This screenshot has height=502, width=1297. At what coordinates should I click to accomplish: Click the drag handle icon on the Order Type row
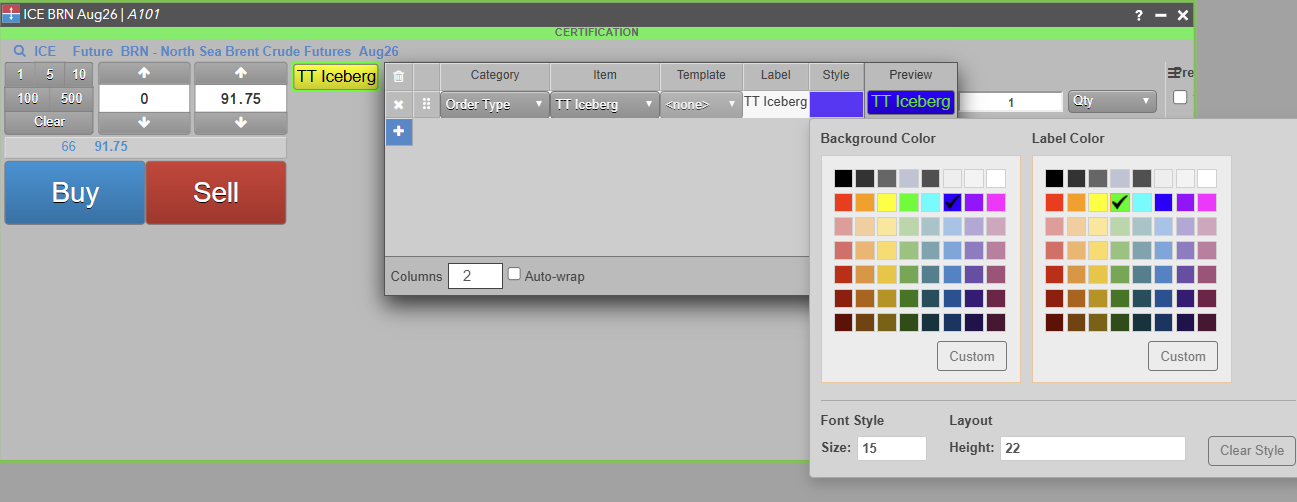point(426,104)
